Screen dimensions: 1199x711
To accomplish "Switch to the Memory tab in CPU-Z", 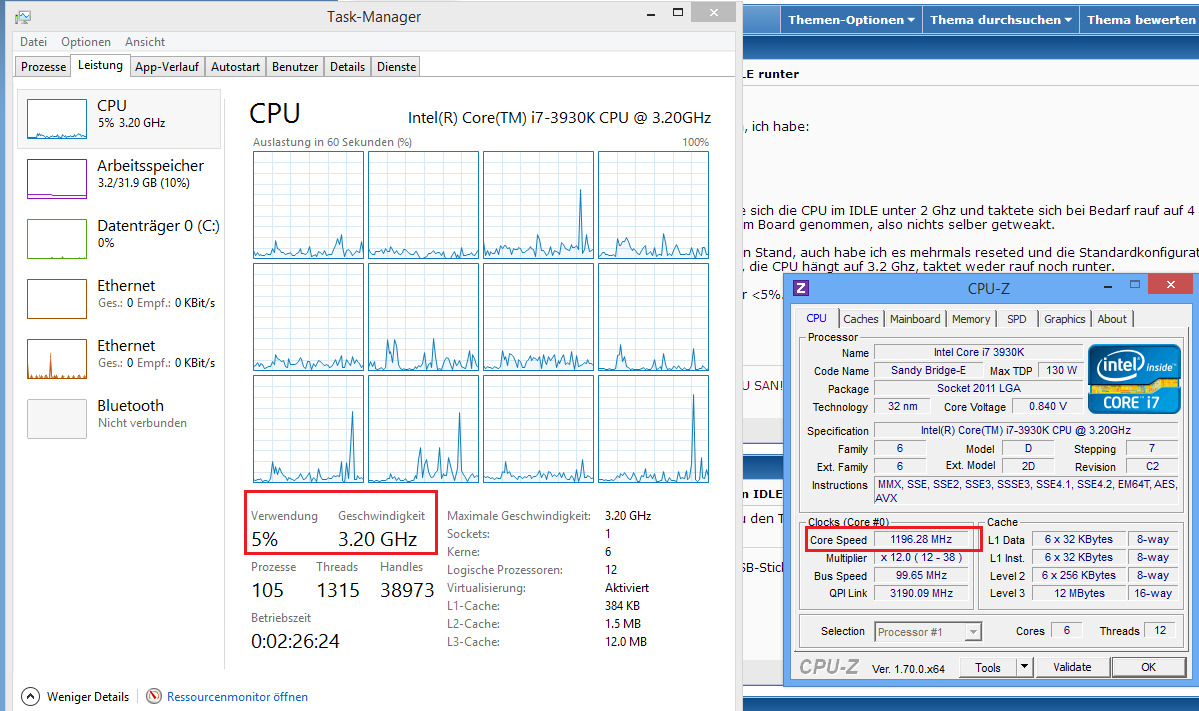I will click(x=970, y=319).
